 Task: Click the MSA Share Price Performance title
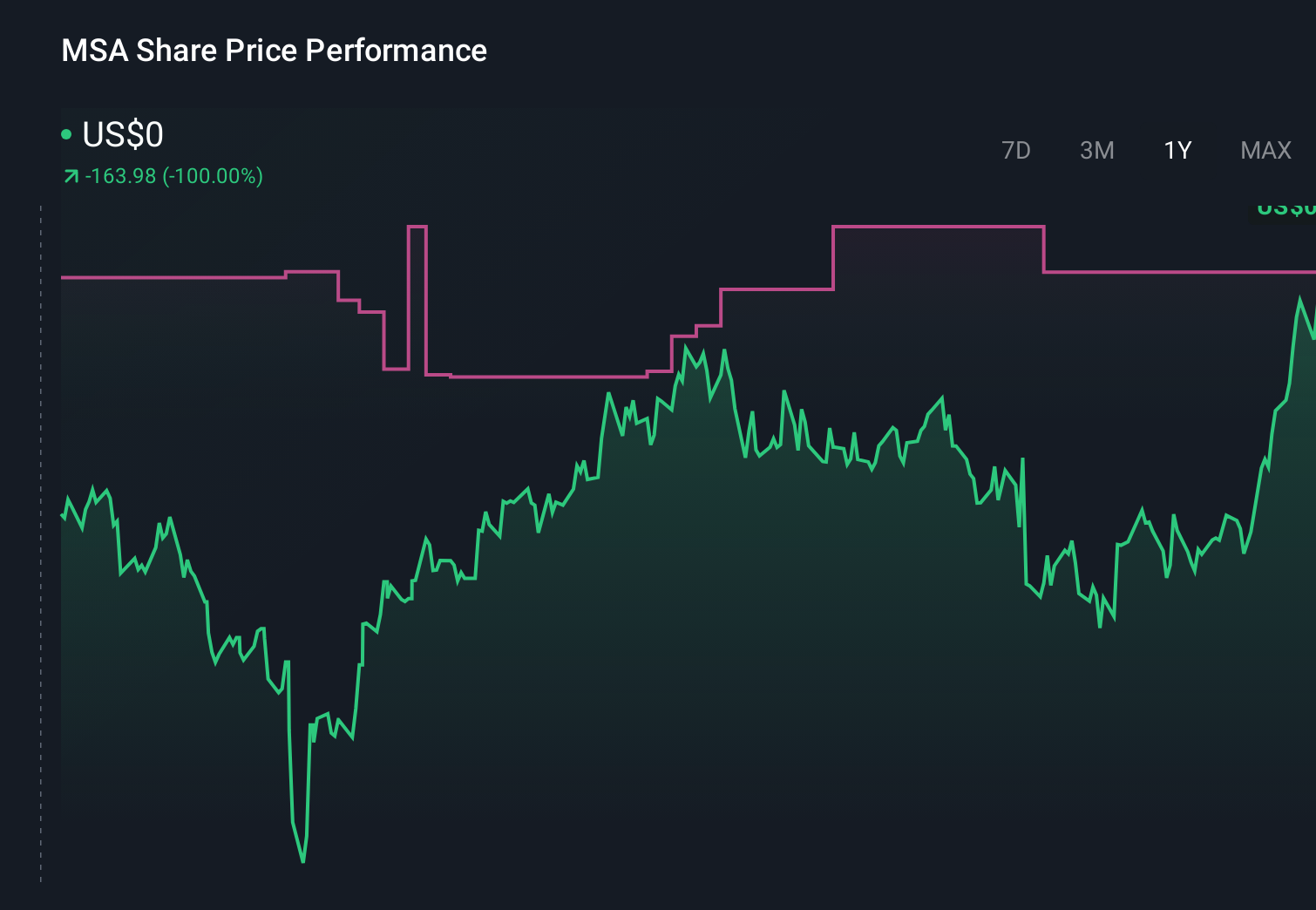tap(274, 50)
